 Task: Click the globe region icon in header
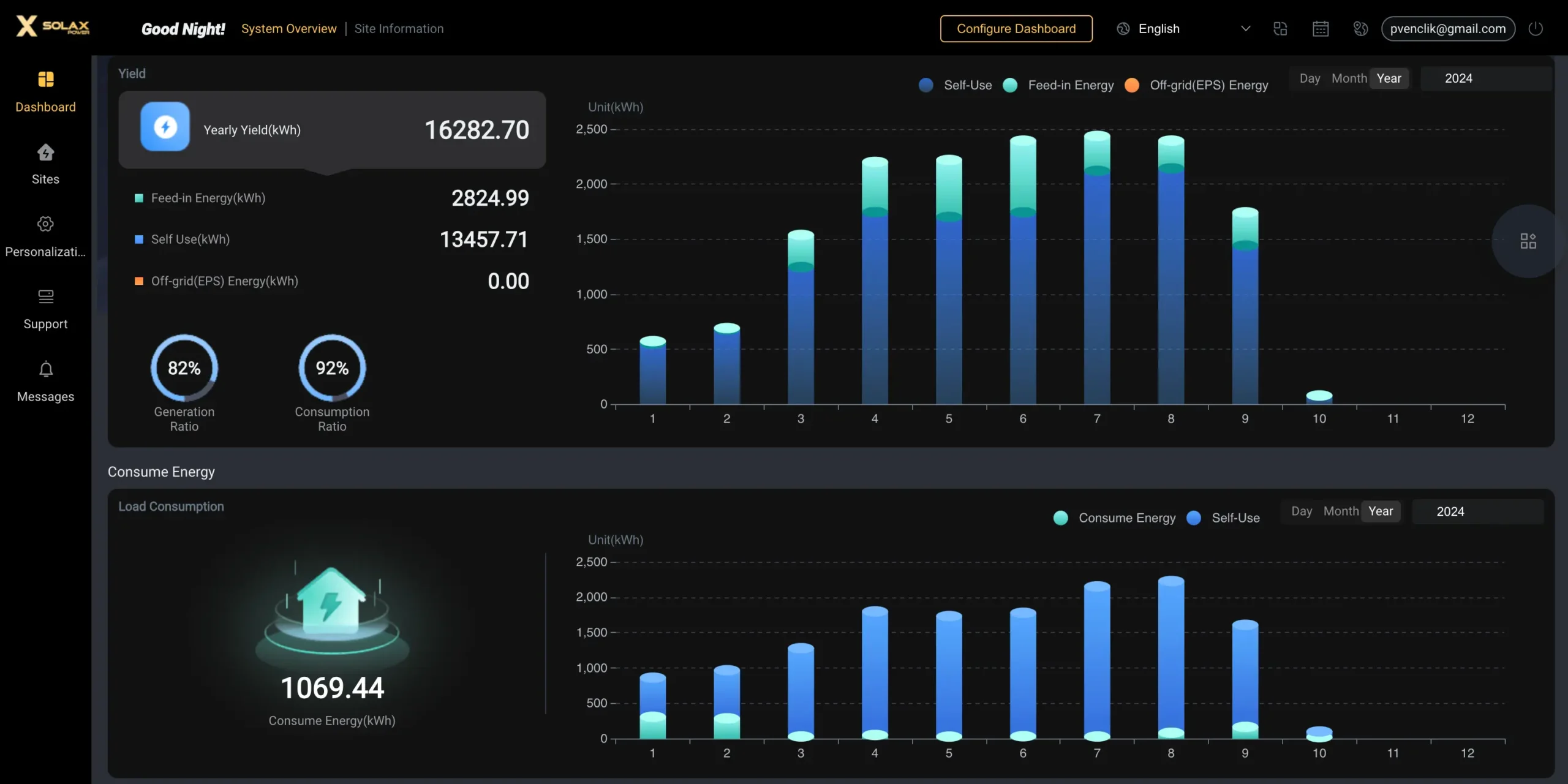tap(1360, 29)
